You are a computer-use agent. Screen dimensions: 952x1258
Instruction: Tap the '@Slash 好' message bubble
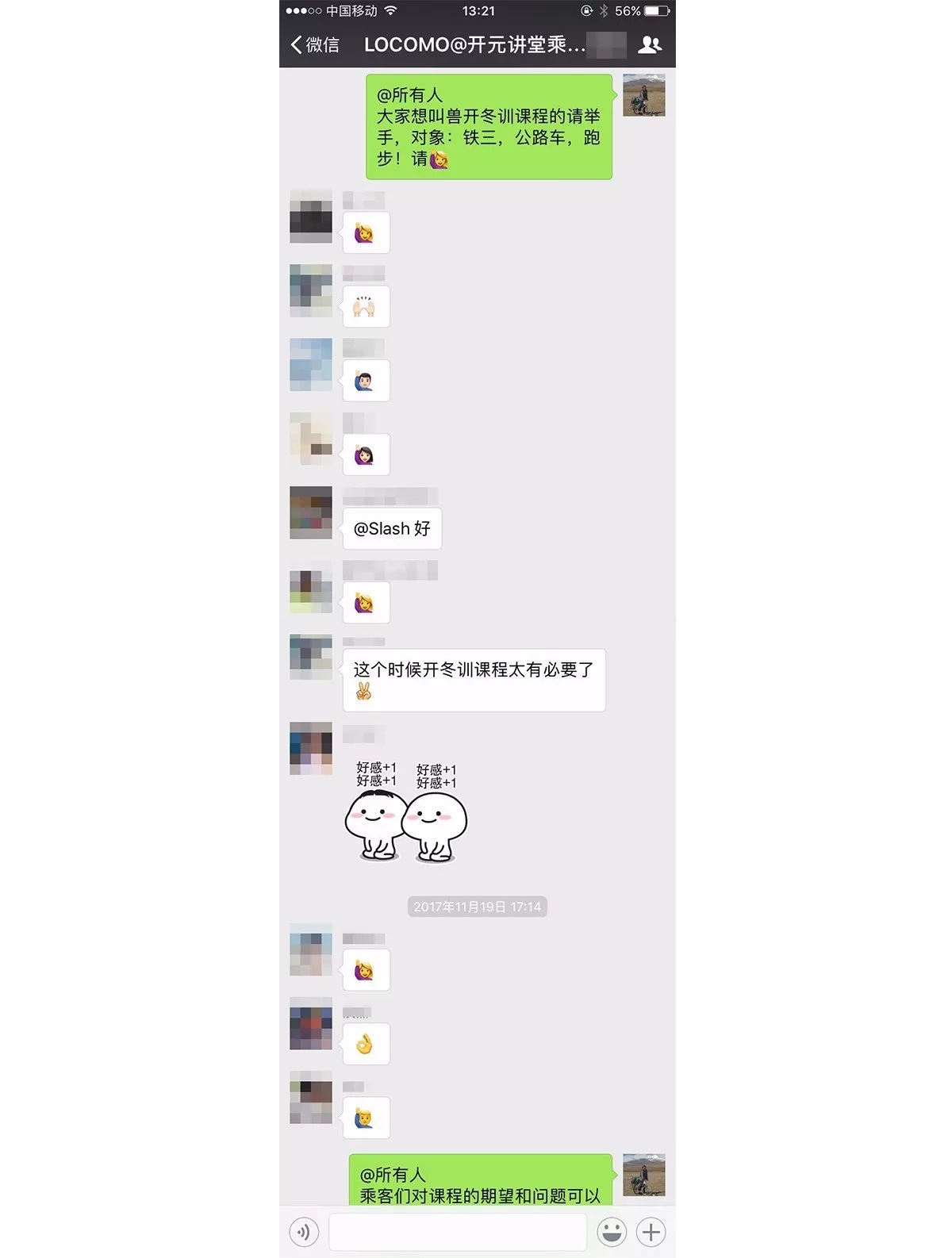[x=392, y=528]
